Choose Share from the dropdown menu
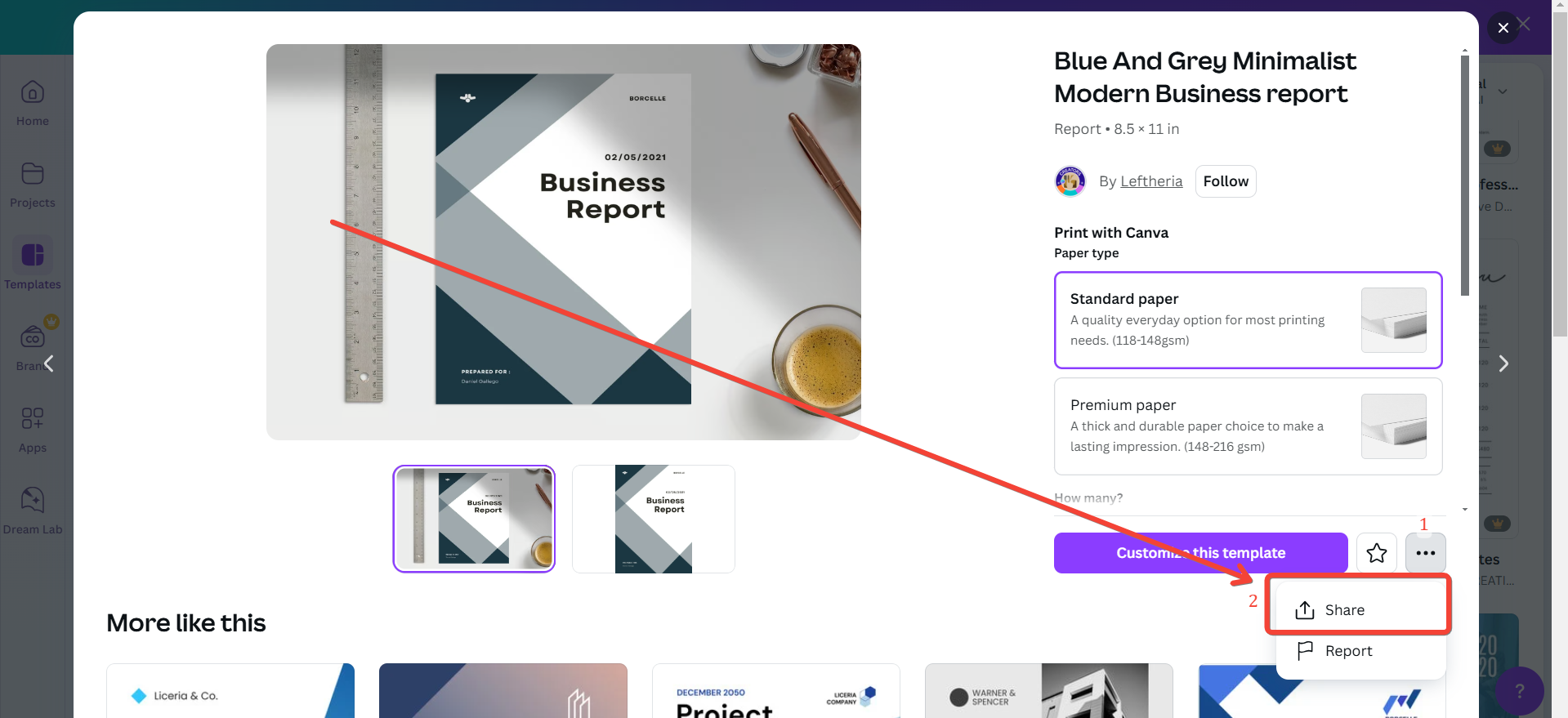Image resolution: width=1568 pixels, height=718 pixels. point(1361,610)
